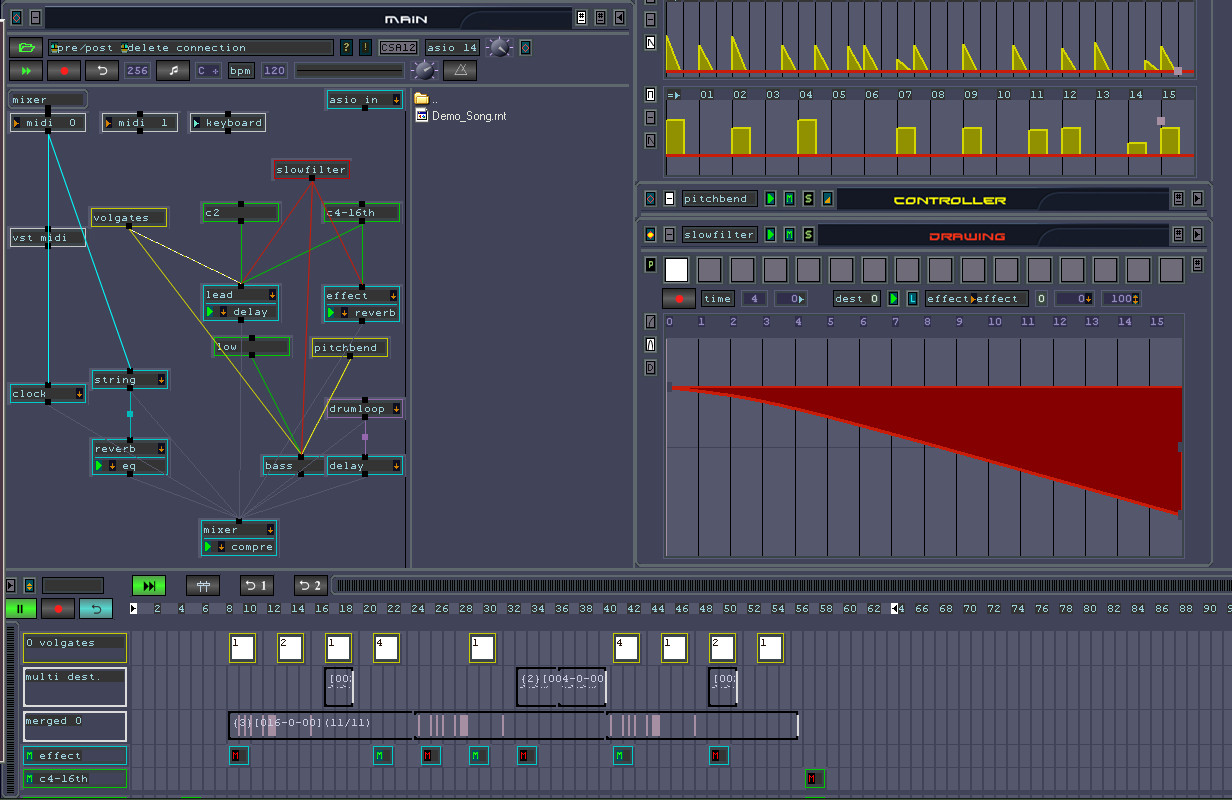Click the asio 14 field
The image size is (1232, 800).
click(x=452, y=47)
